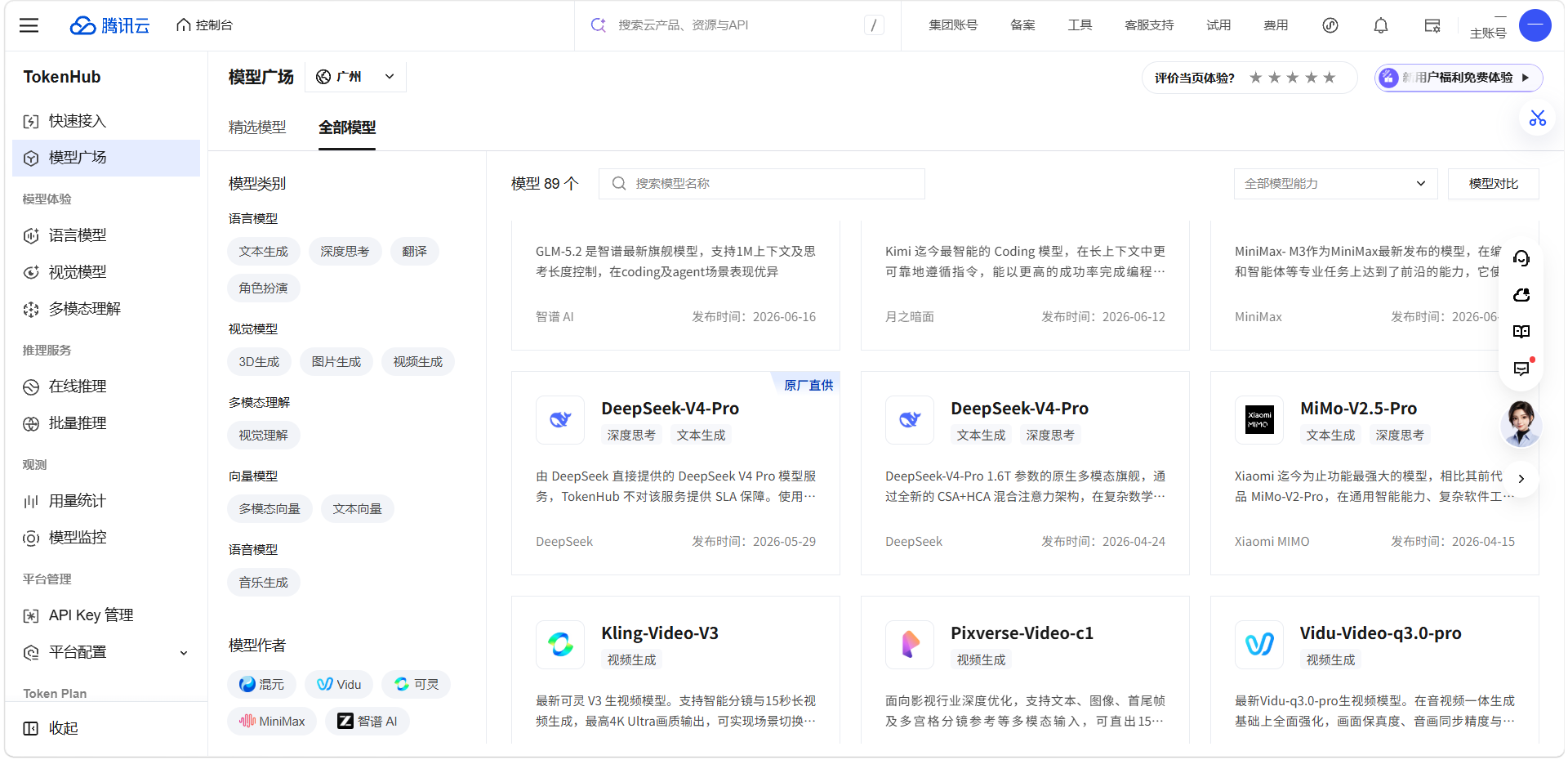Viewport: 1568px width, 760px height.
Task: Open 快速接入 in the sidebar
Action: 106,121
